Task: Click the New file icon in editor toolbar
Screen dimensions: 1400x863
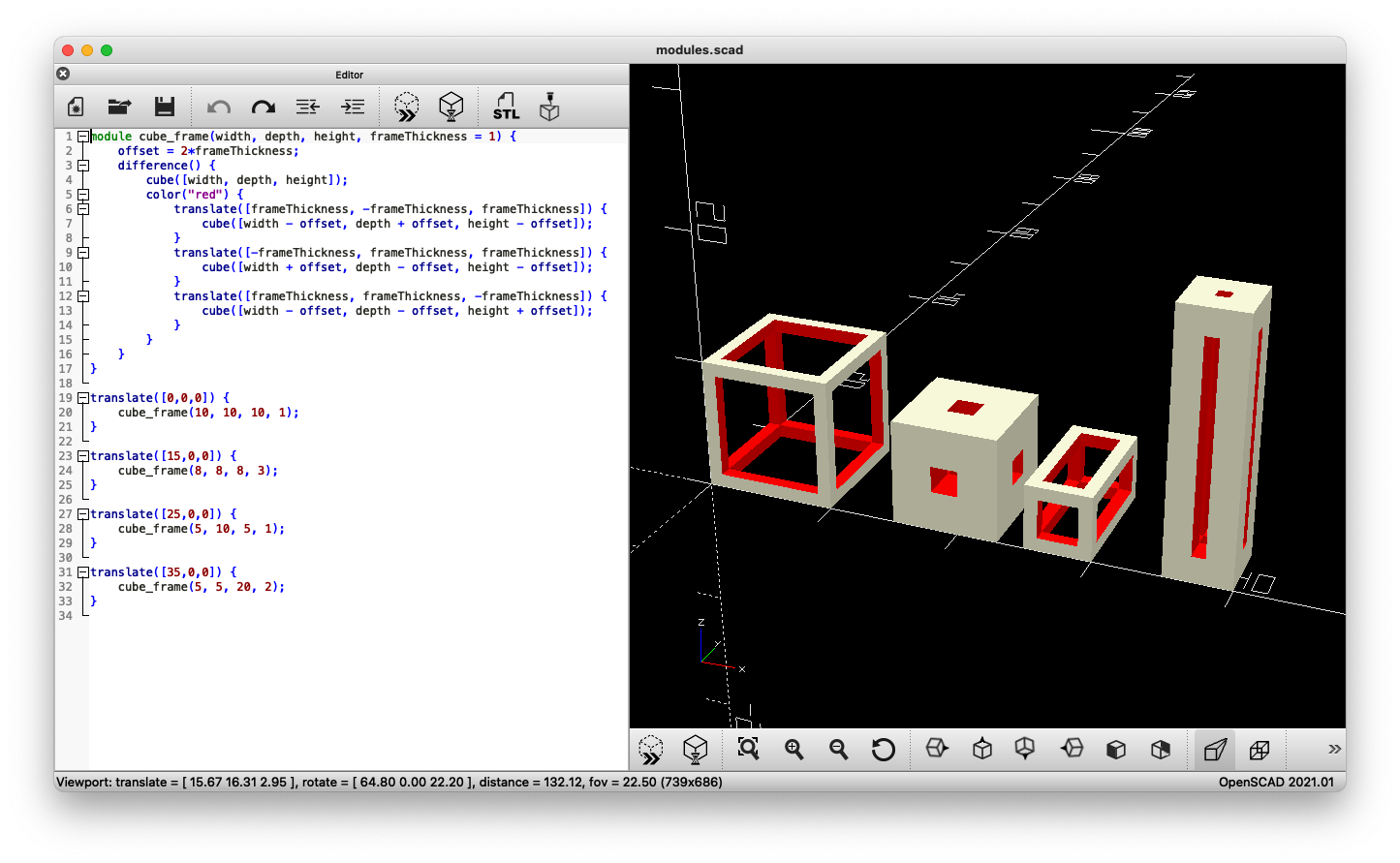Action: coord(76,108)
